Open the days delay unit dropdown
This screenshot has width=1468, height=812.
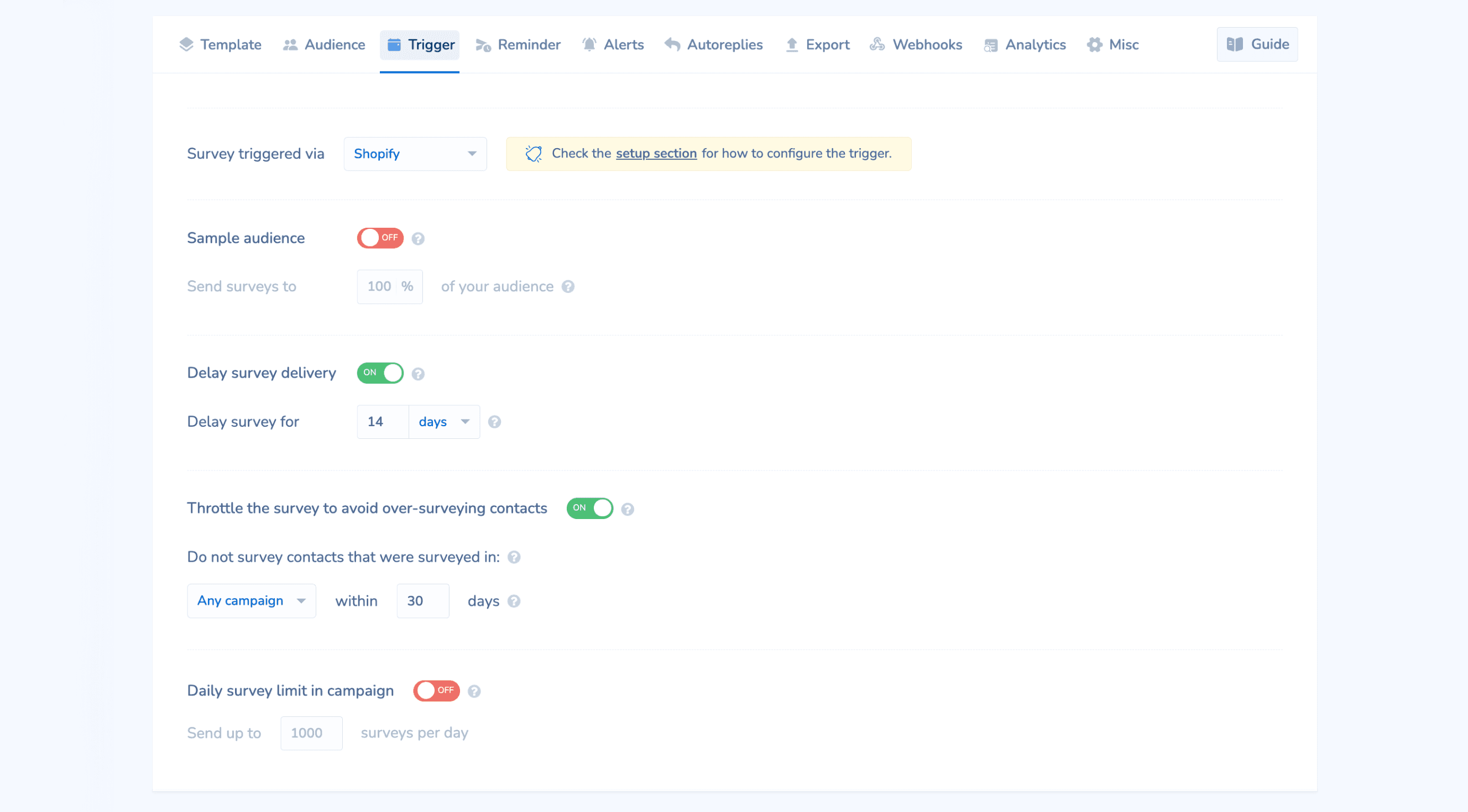444,422
